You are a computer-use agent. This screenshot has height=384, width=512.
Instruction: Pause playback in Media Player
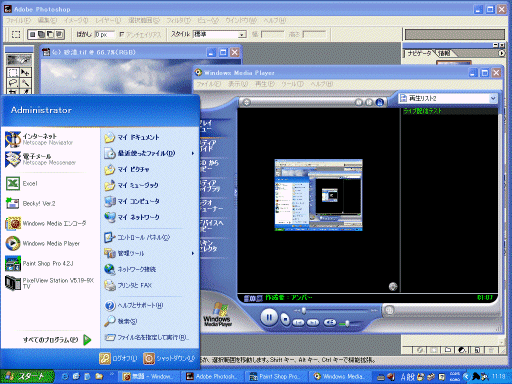(x=269, y=317)
